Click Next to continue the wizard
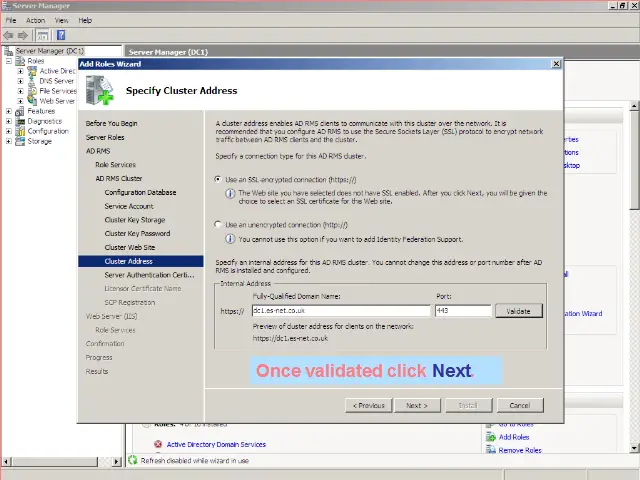The width and height of the screenshot is (640, 480). pyautogui.click(x=416, y=405)
